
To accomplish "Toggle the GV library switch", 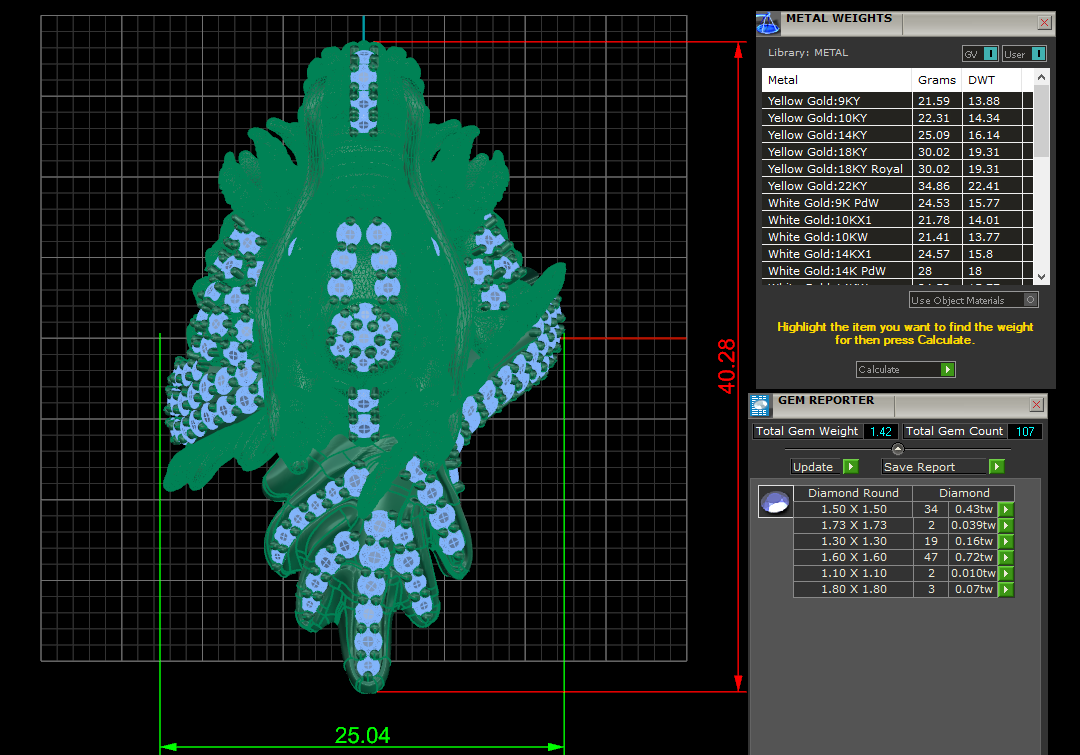I will click(x=990, y=54).
